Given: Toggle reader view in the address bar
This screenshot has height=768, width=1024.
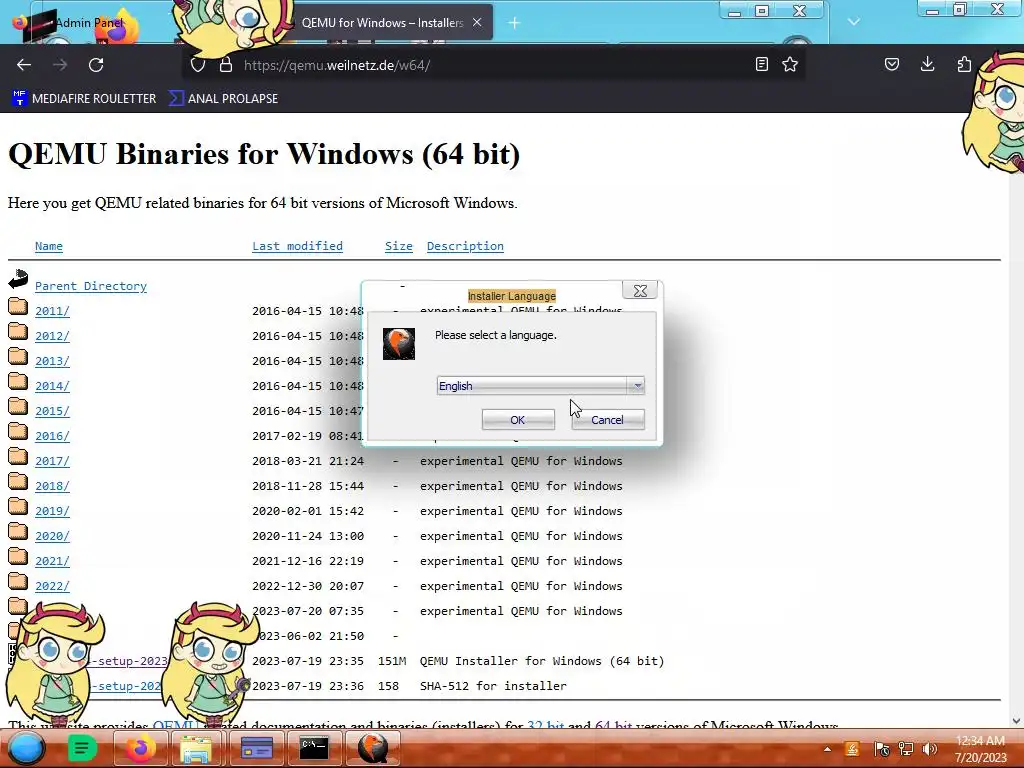Looking at the screenshot, I should (x=761, y=64).
